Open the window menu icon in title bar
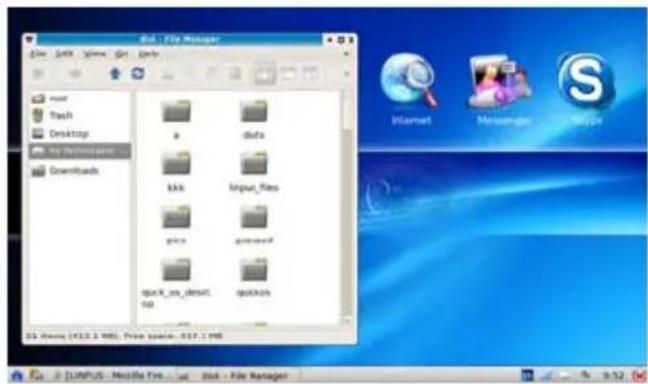The image size is (648, 384). click(29, 40)
